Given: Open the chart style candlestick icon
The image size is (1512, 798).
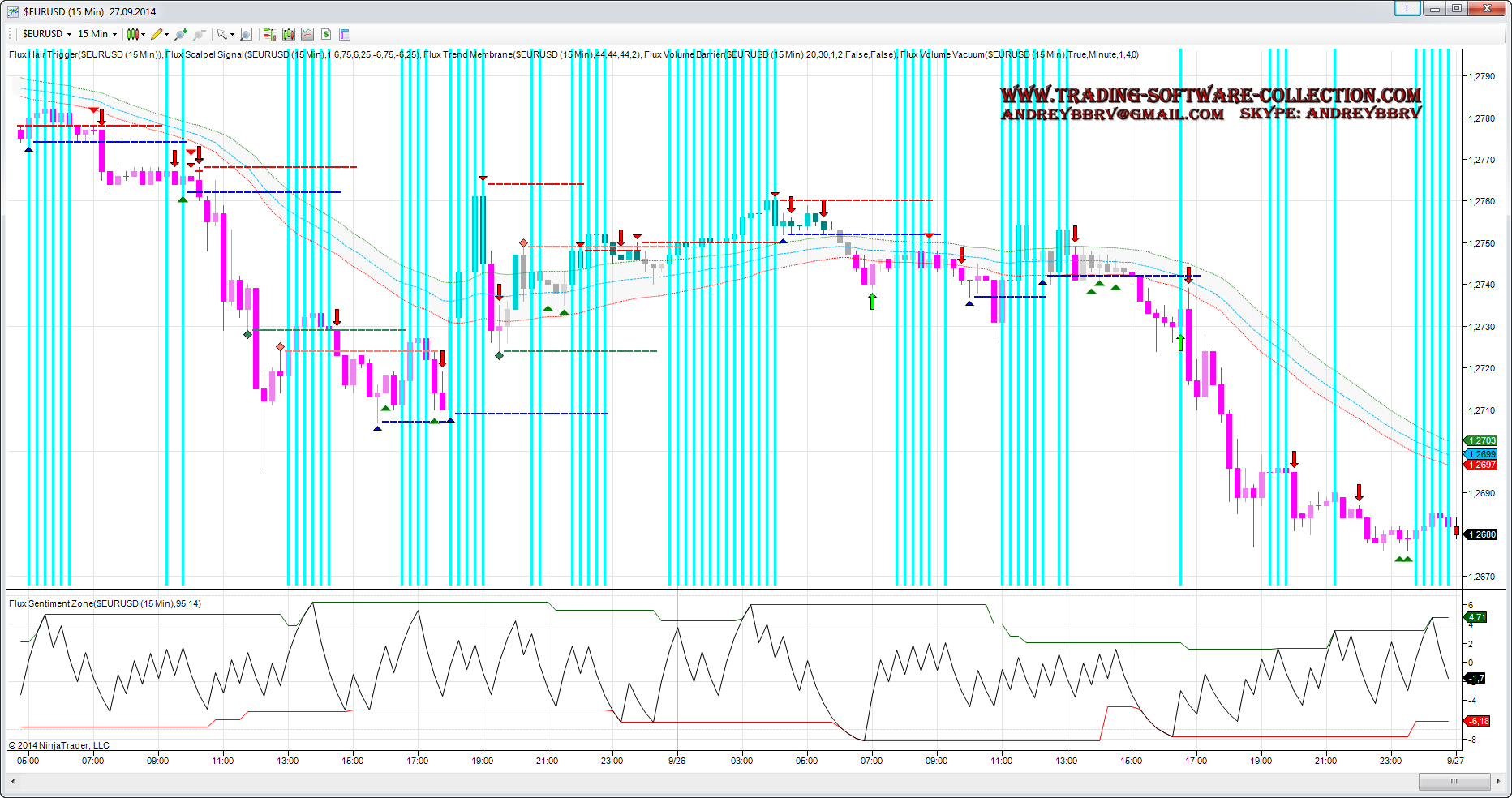Looking at the screenshot, I should [133, 34].
